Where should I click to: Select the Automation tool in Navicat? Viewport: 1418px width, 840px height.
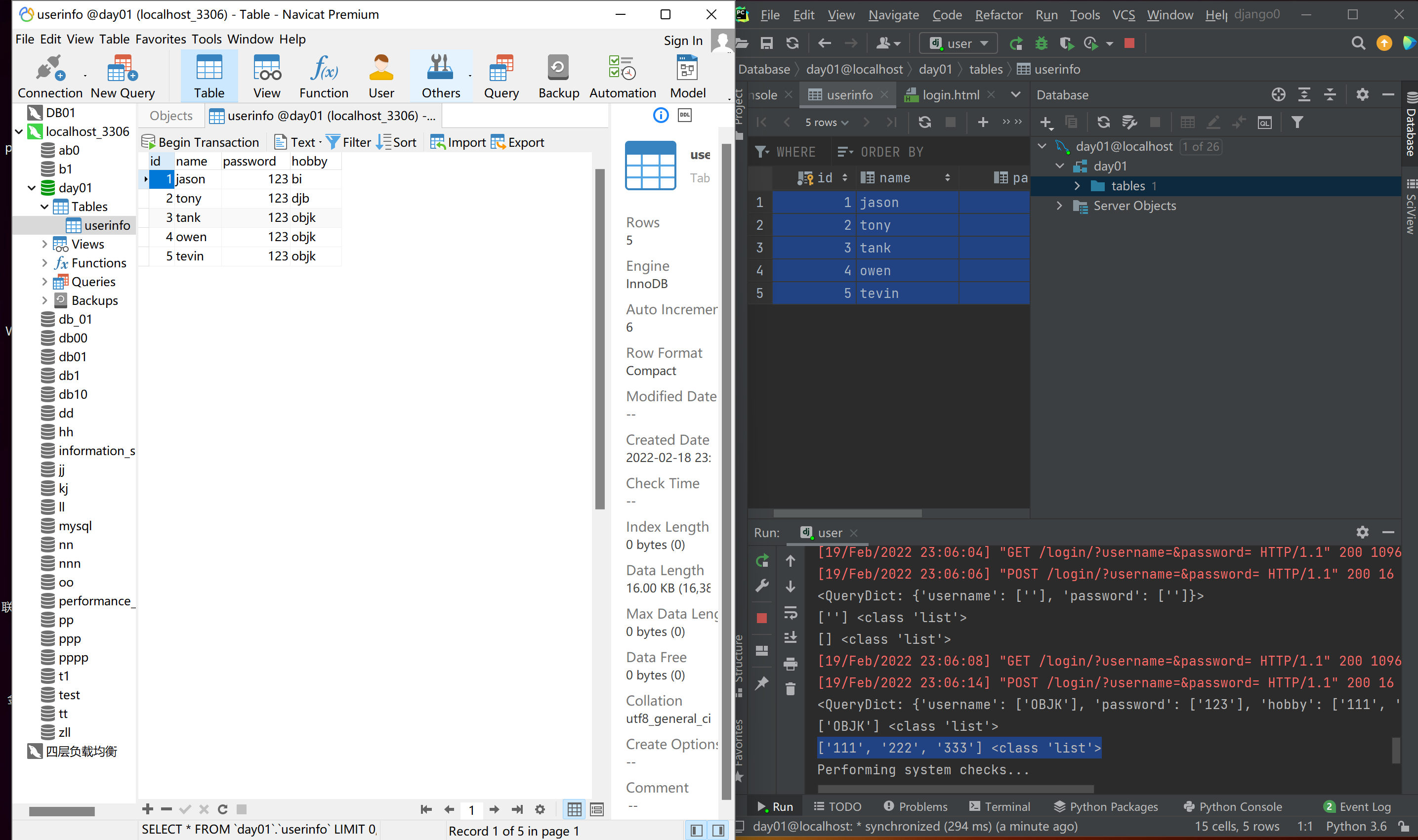pyautogui.click(x=622, y=75)
